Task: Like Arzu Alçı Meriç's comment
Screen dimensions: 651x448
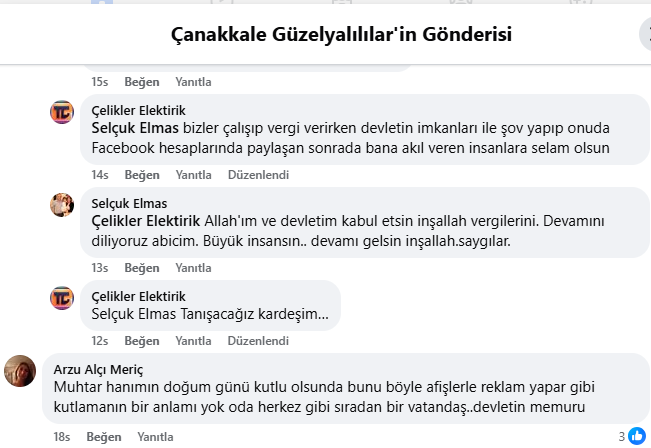Action: tap(104, 437)
